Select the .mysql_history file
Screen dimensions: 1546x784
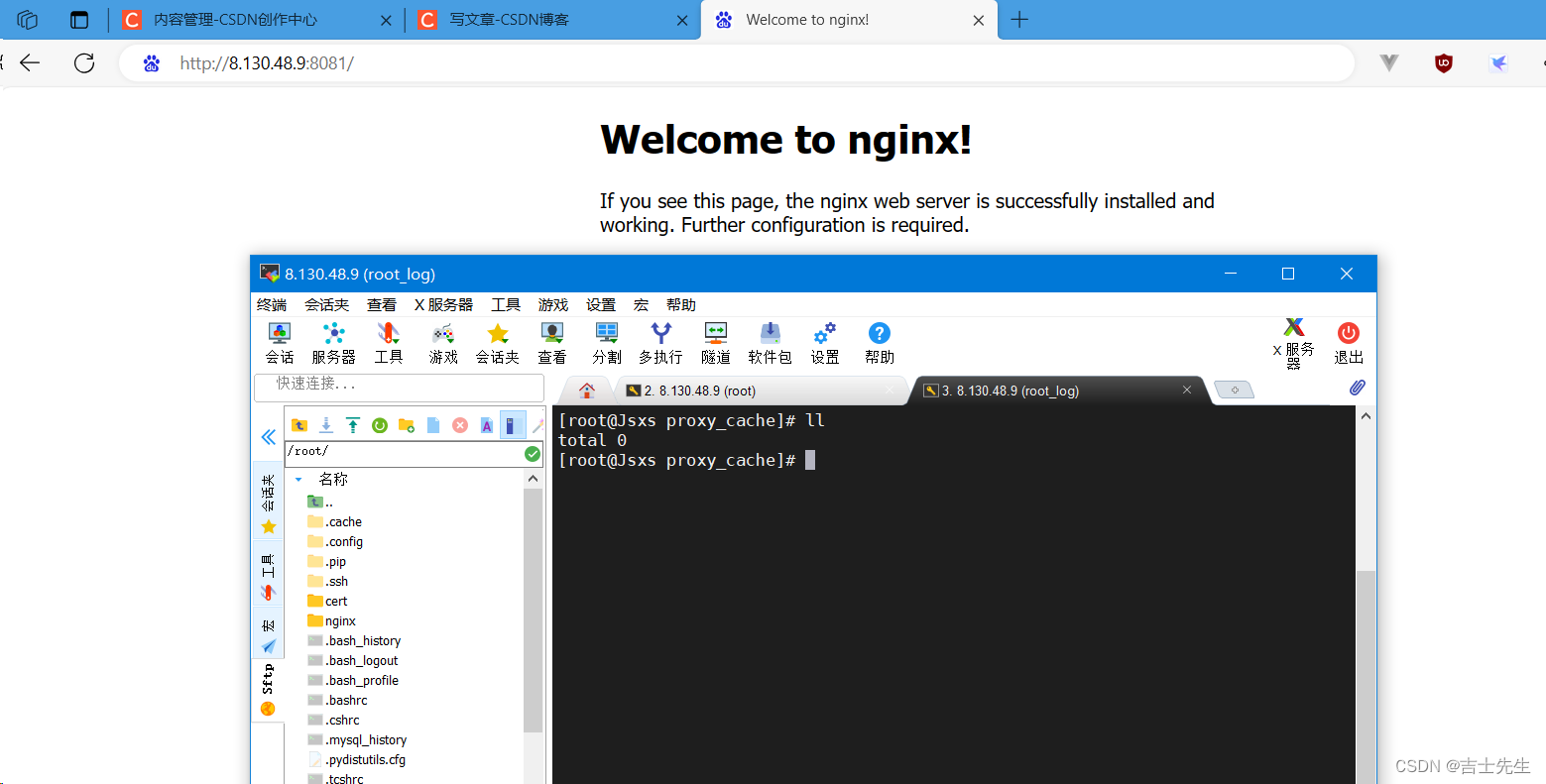357,740
